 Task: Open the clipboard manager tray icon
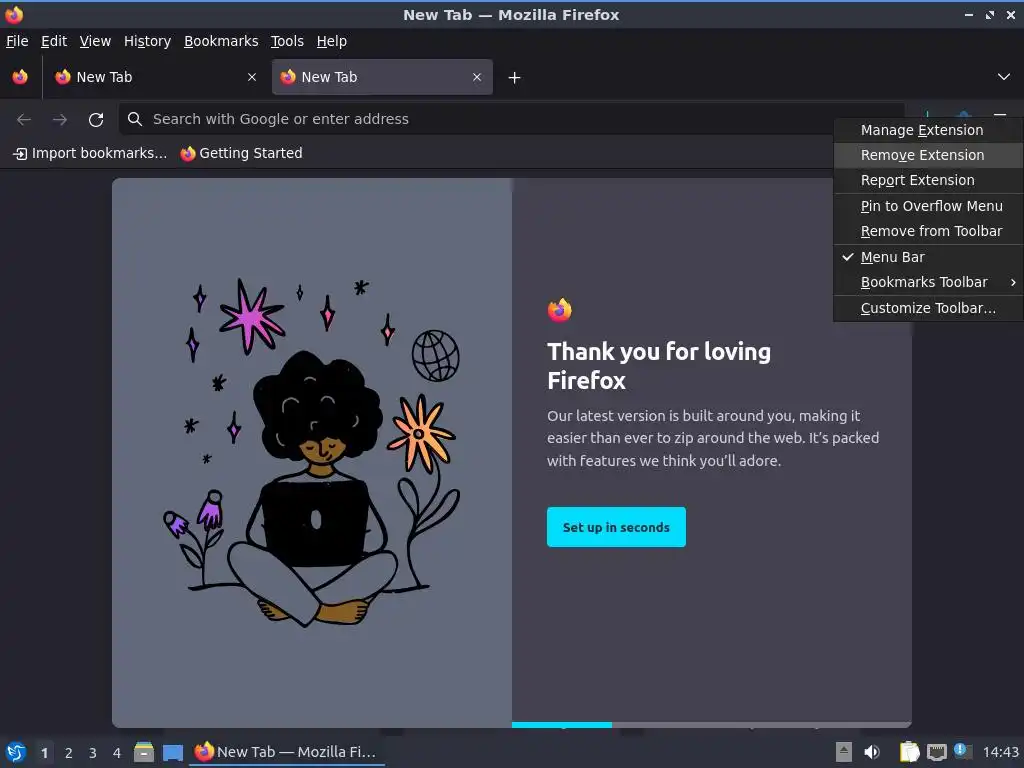click(909, 752)
